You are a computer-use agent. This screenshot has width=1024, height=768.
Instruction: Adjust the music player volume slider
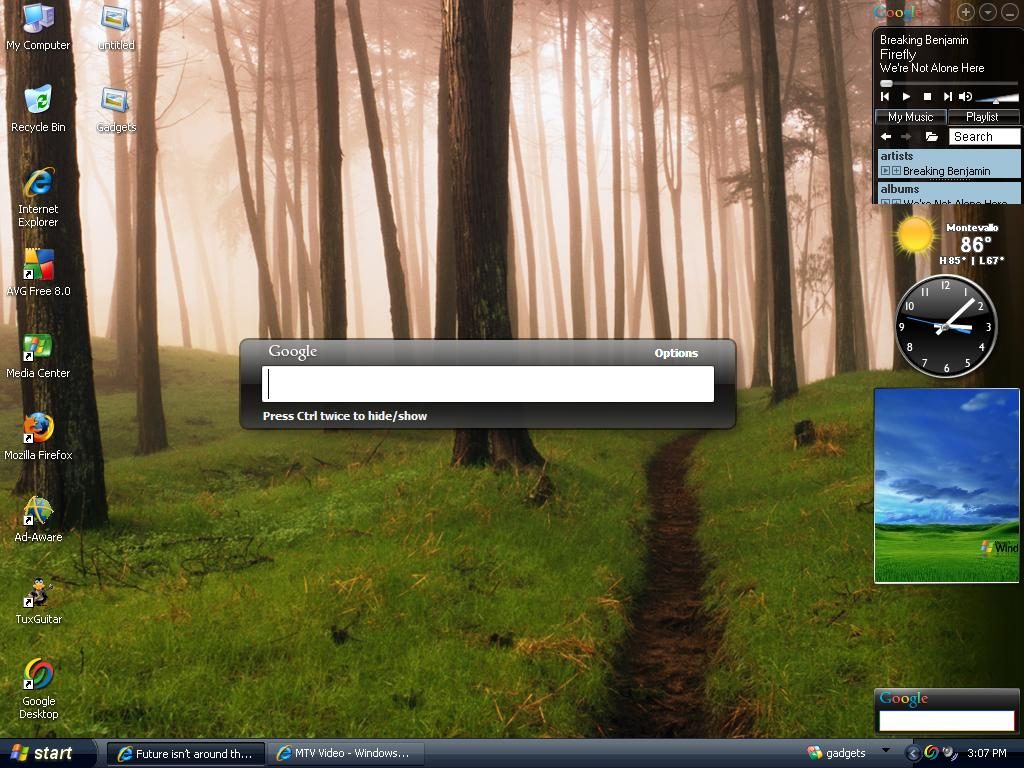[x=996, y=98]
